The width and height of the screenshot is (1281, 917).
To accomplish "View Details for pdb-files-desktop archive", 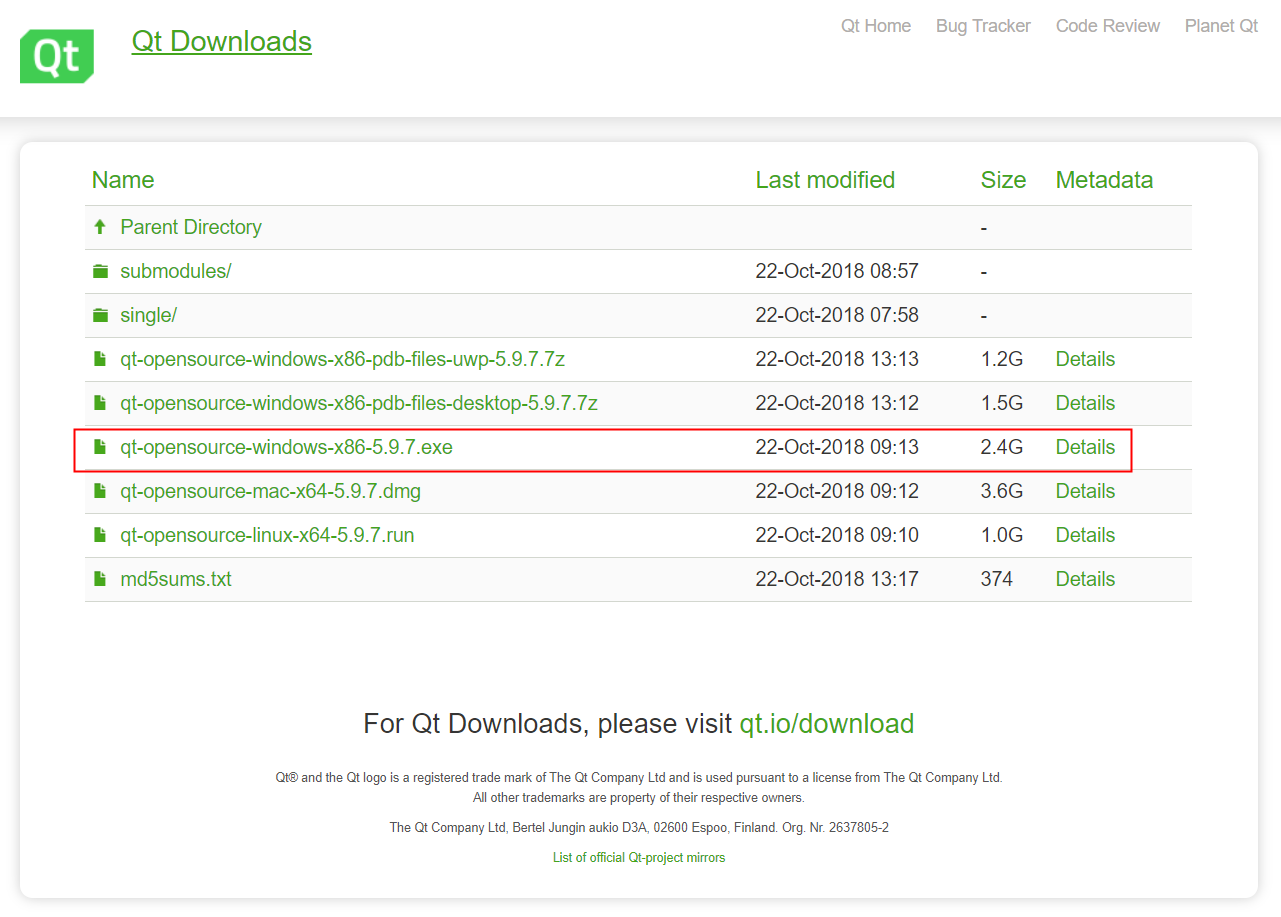I will (x=1085, y=403).
